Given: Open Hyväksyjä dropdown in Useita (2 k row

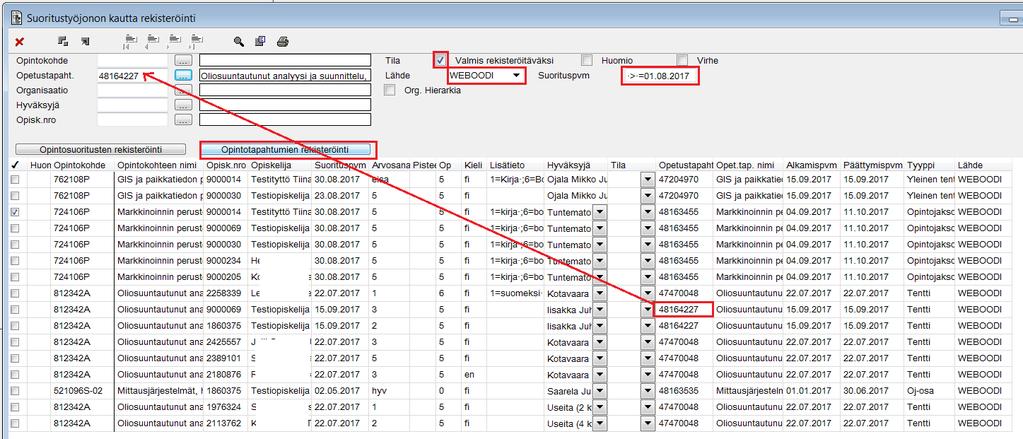Looking at the screenshot, I should [600, 407].
